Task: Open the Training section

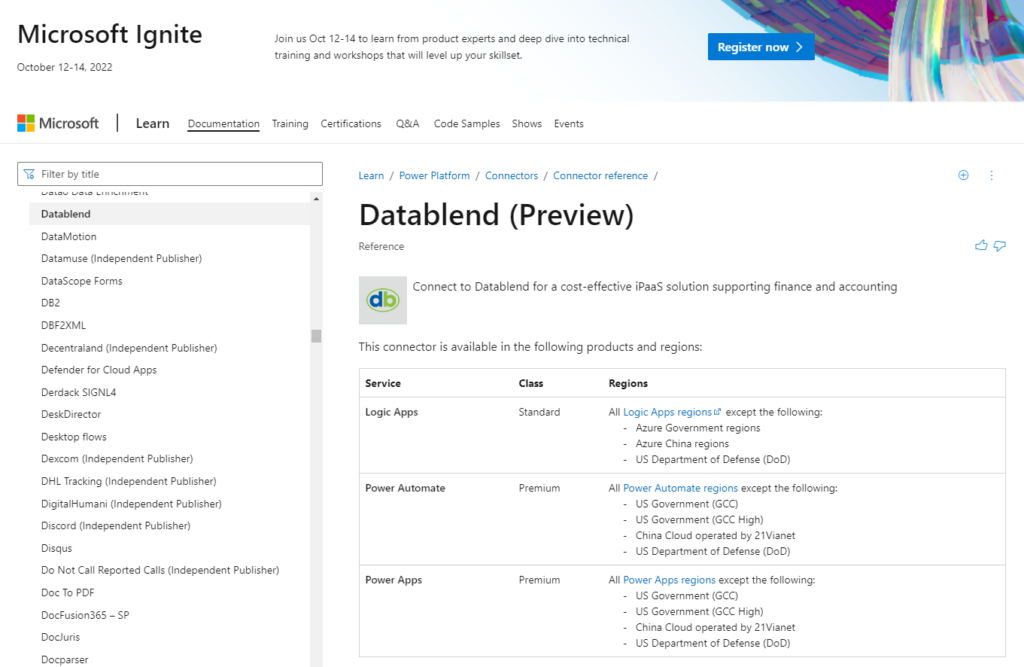Action: tap(289, 123)
